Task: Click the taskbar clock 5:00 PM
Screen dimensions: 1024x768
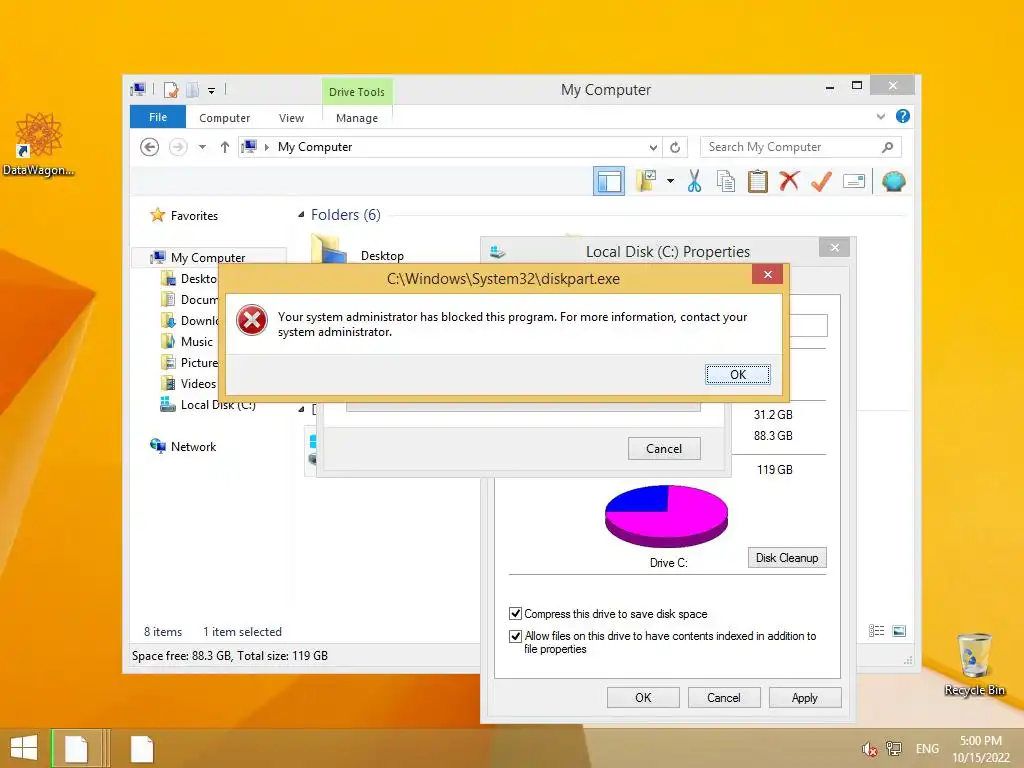Action: [x=981, y=741]
